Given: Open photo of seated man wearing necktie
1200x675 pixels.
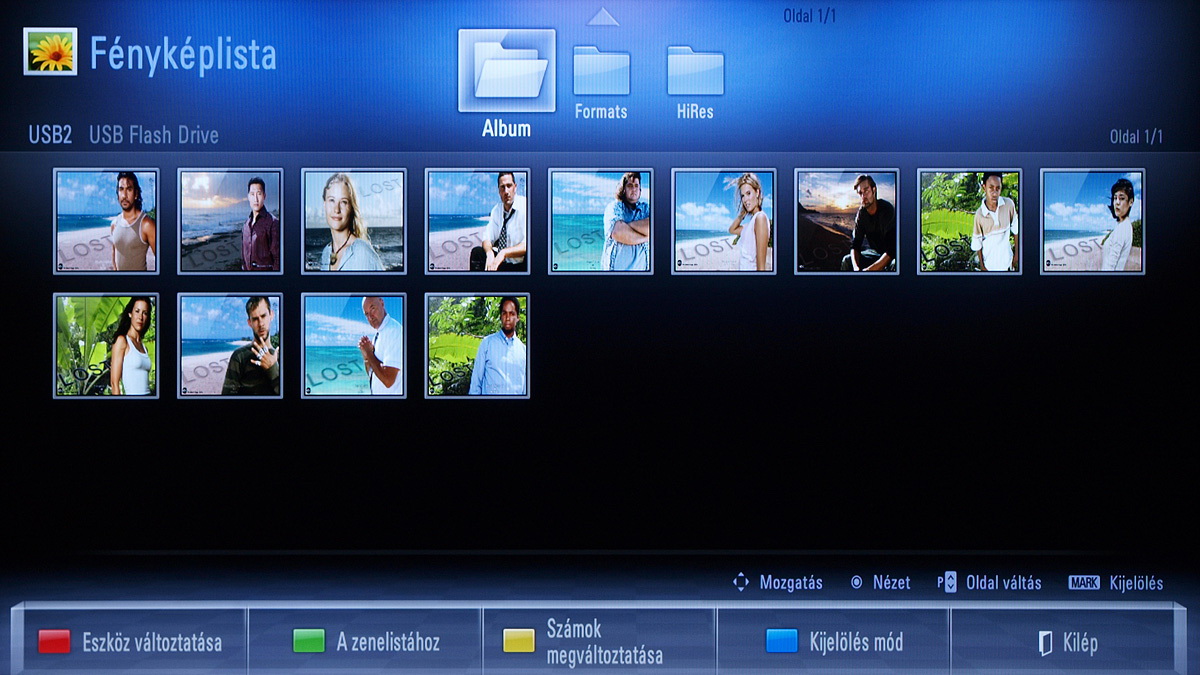Looking at the screenshot, I should point(477,221).
